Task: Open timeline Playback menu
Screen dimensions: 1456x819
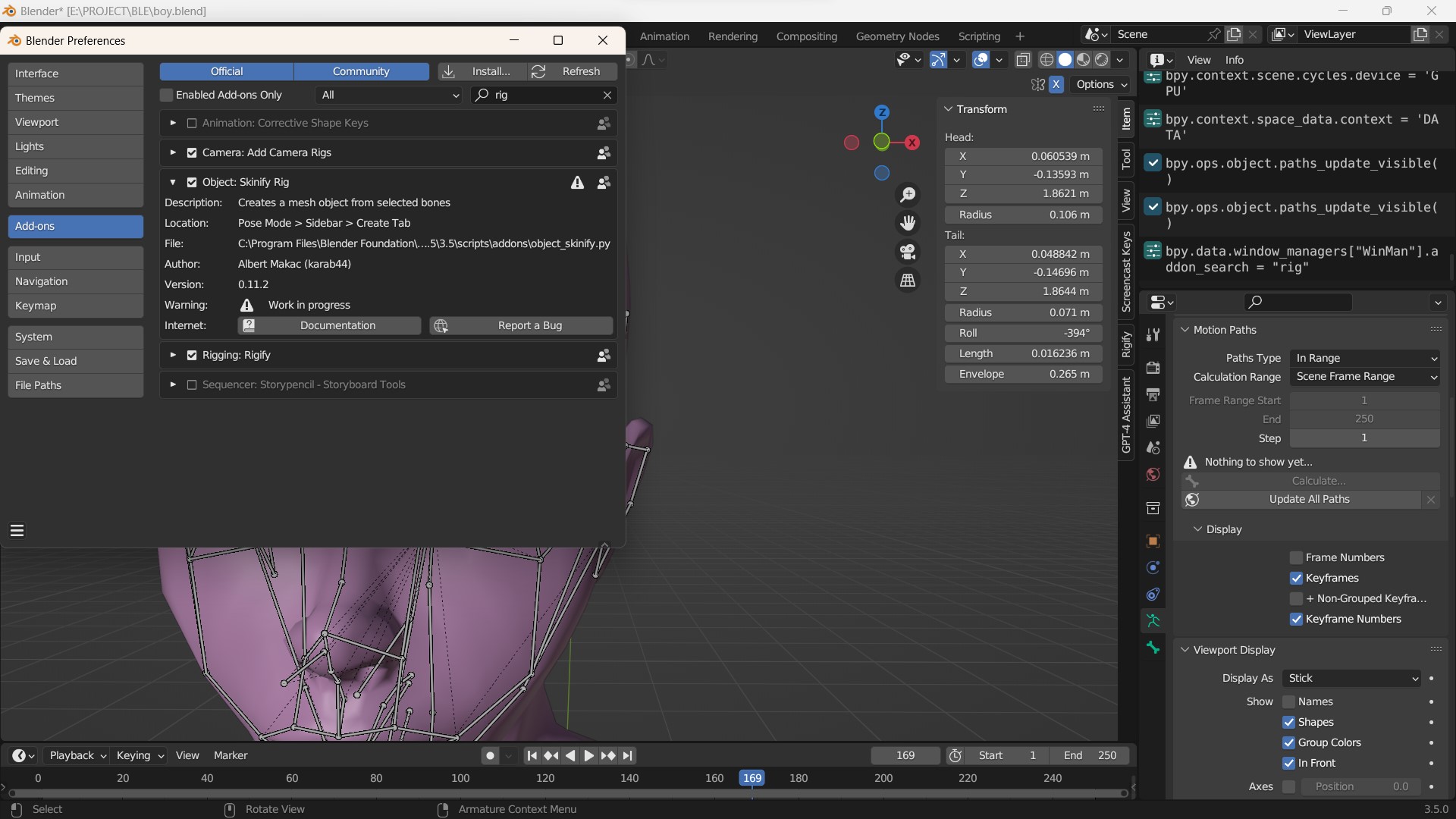Action: 77,756
